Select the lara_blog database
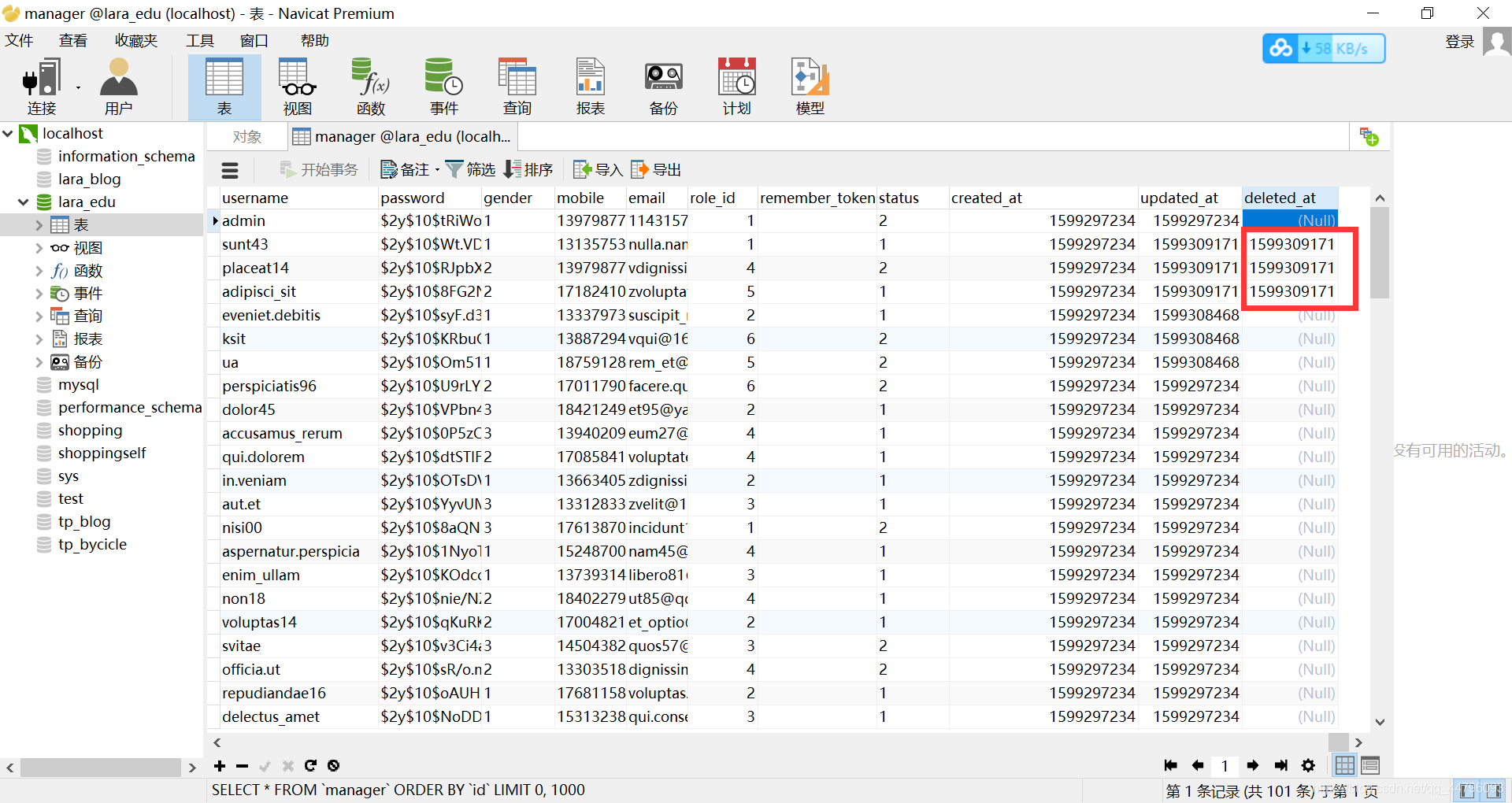The width and height of the screenshot is (1512, 803). pos(89,179)
